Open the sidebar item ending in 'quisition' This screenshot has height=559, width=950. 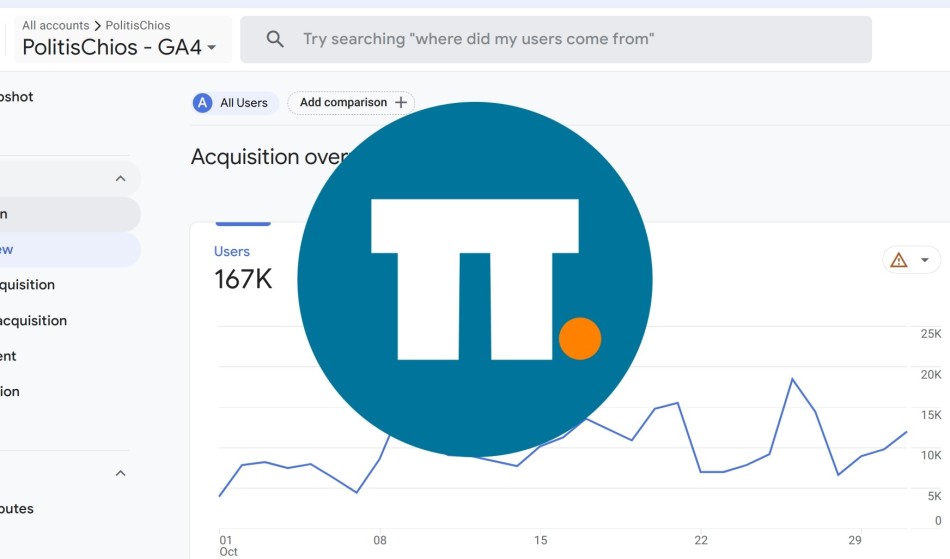click(x=27, y=285)
